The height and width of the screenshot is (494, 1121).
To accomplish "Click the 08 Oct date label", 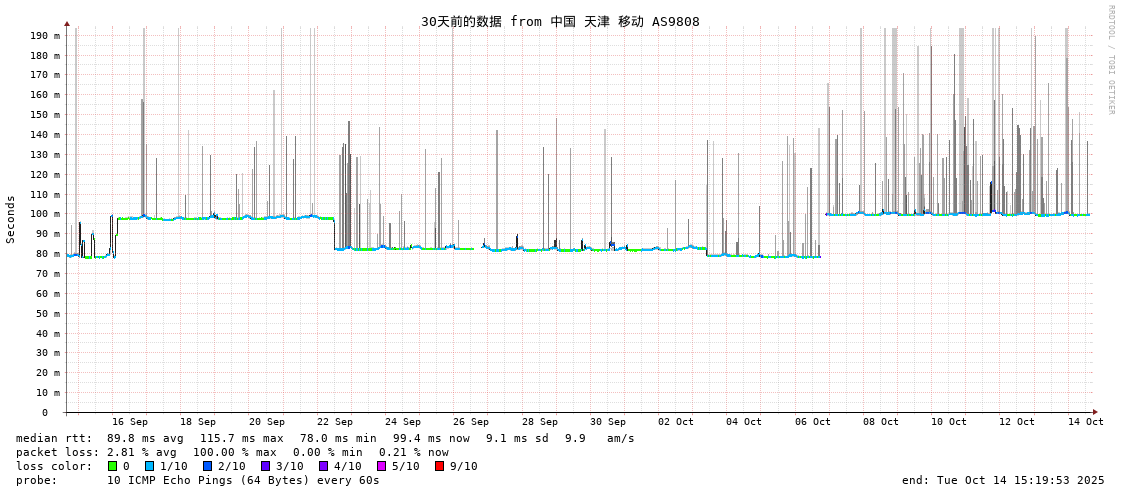I will coord(881,422).
